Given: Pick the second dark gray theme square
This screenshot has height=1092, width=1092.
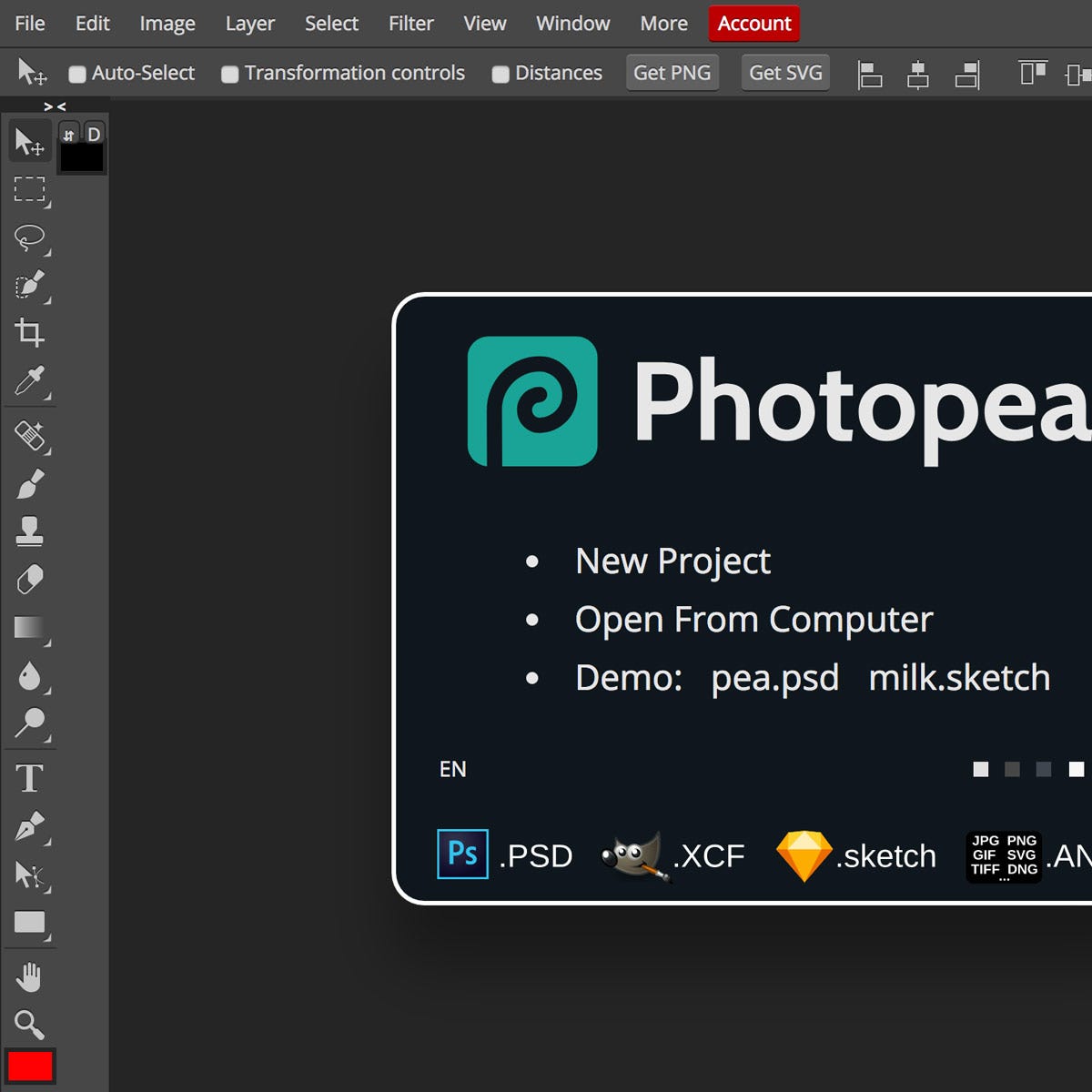Looking at the screenshot, I should coord(1012,770).
